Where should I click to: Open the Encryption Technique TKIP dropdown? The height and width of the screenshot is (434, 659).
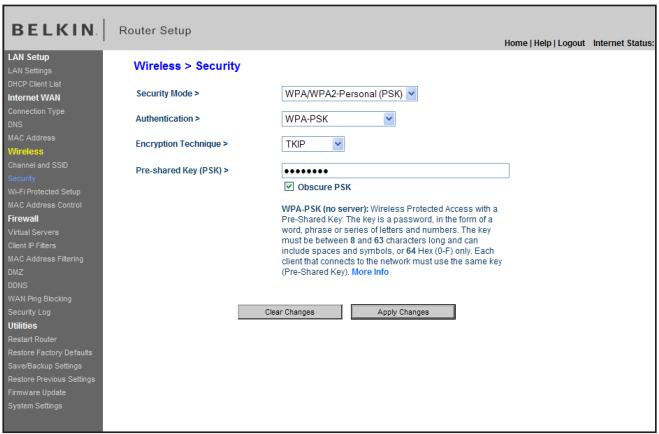313,144
